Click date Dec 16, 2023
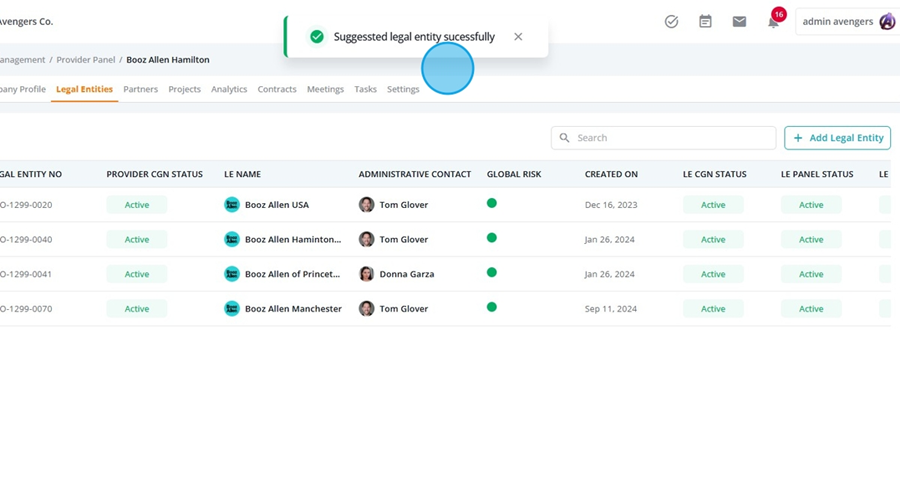The image size is (900, 502). tap(611, 205)
